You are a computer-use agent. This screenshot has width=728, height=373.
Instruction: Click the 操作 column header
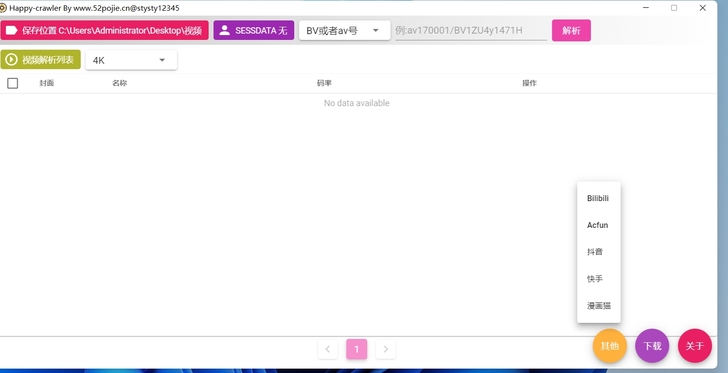[529, 83]
